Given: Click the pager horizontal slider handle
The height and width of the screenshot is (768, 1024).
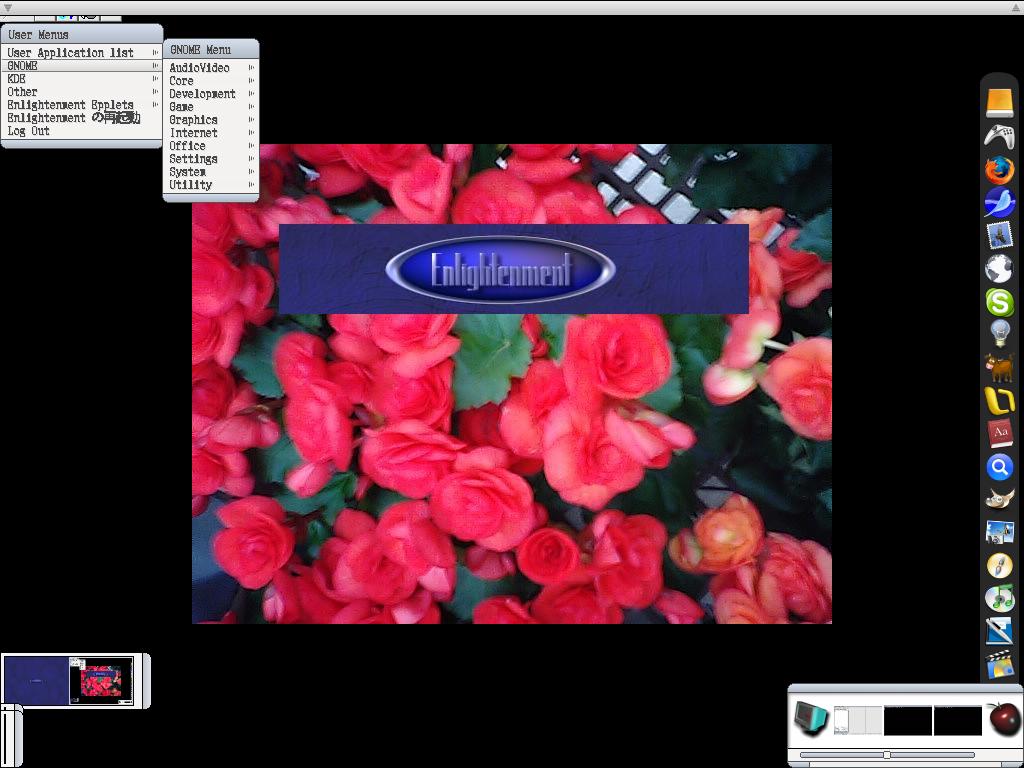Looking at the screenshot, I should 886,755.
